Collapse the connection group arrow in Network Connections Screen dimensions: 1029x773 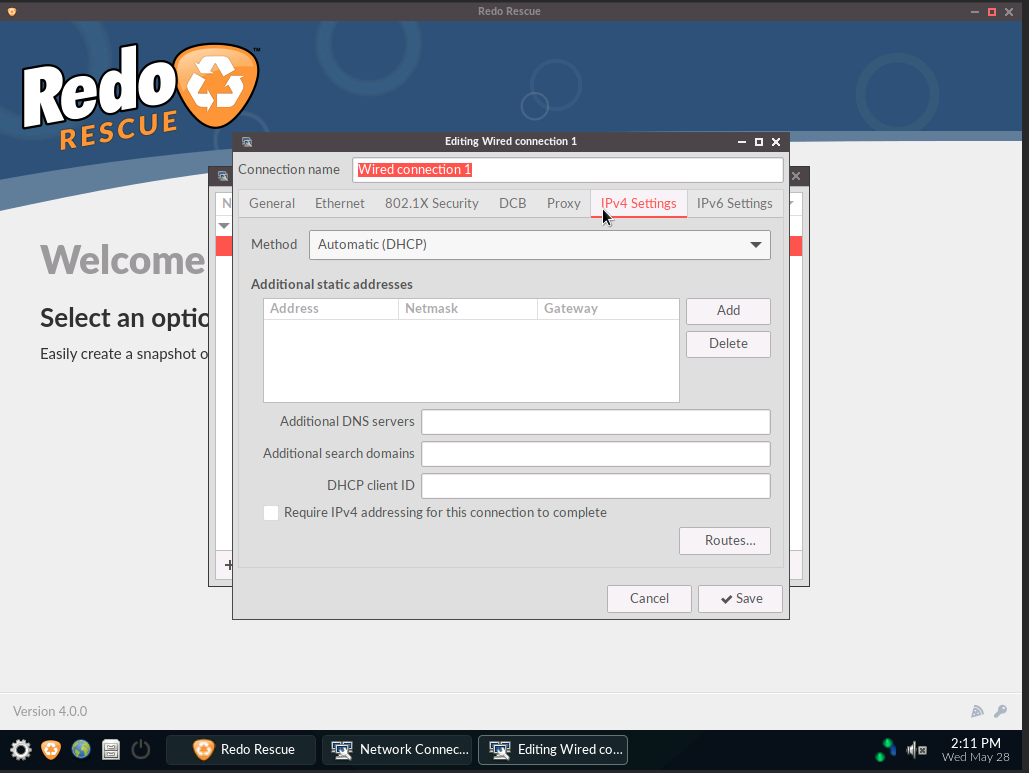224,226
